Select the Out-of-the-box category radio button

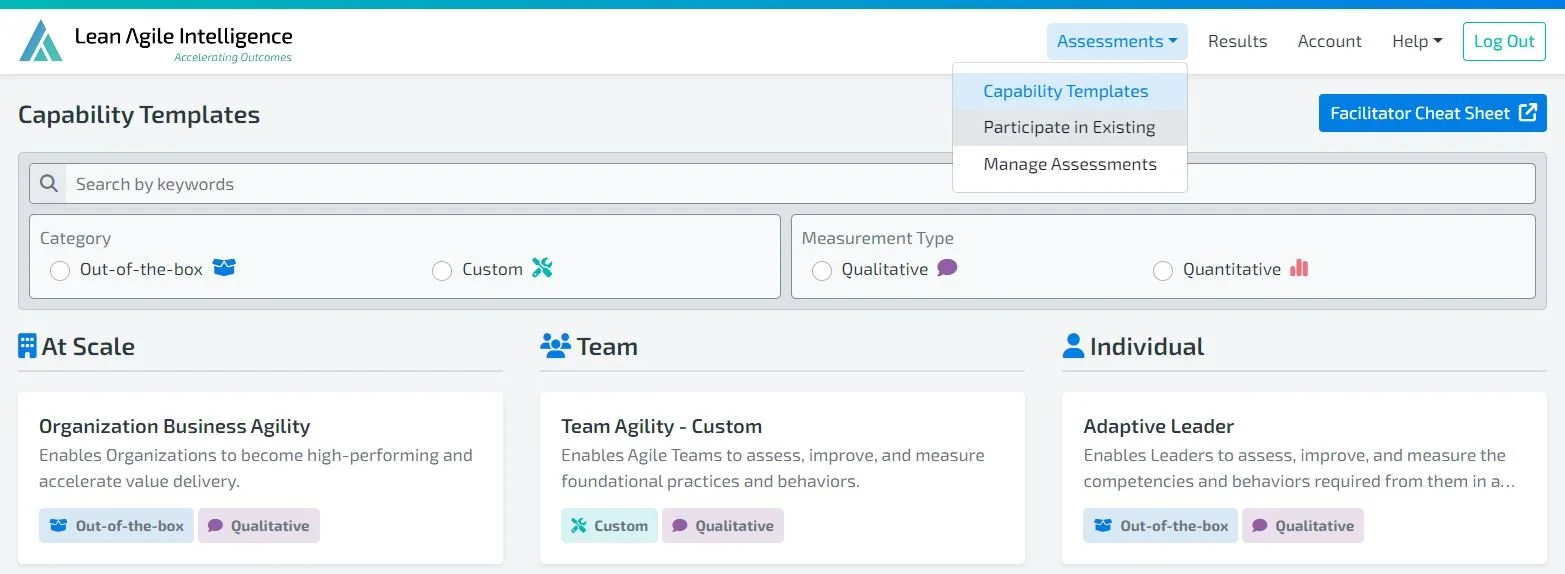[x=60, y=270]
